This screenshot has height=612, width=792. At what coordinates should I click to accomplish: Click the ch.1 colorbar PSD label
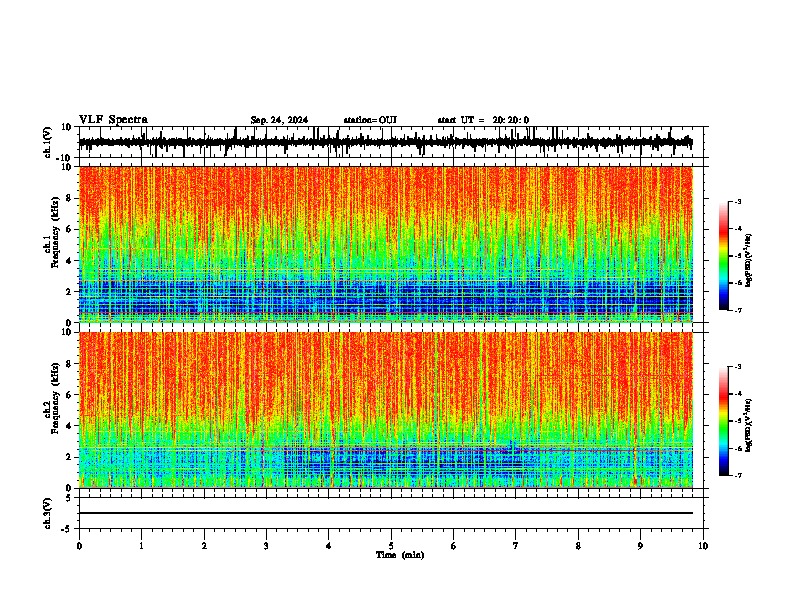click(x=749, y=260)
